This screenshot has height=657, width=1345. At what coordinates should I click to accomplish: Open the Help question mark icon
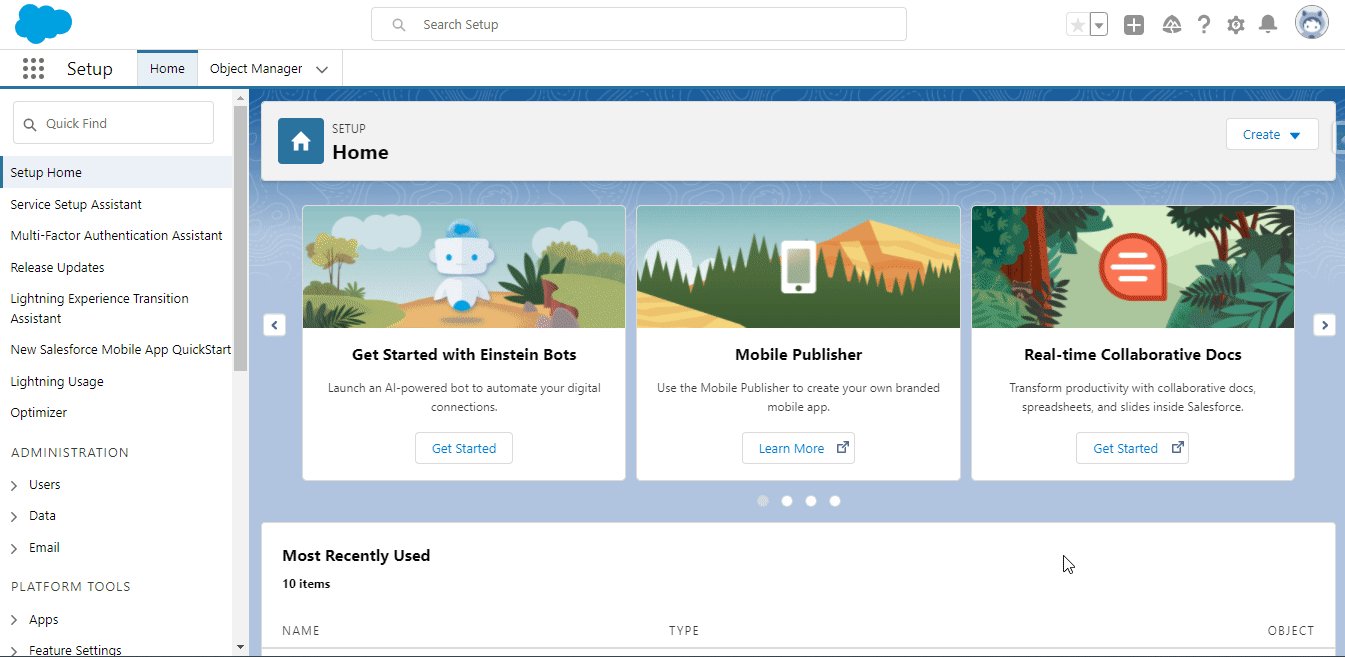[1204, 25]
